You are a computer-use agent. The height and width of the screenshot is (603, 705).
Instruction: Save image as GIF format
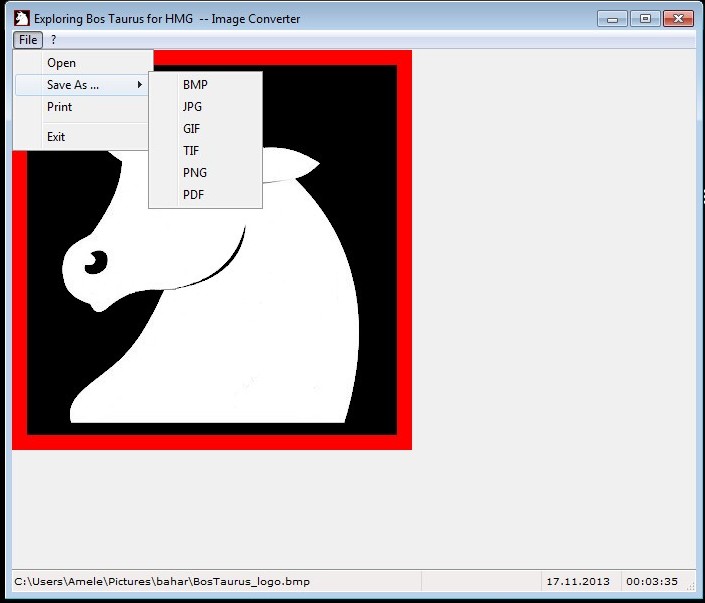point(205,129)
